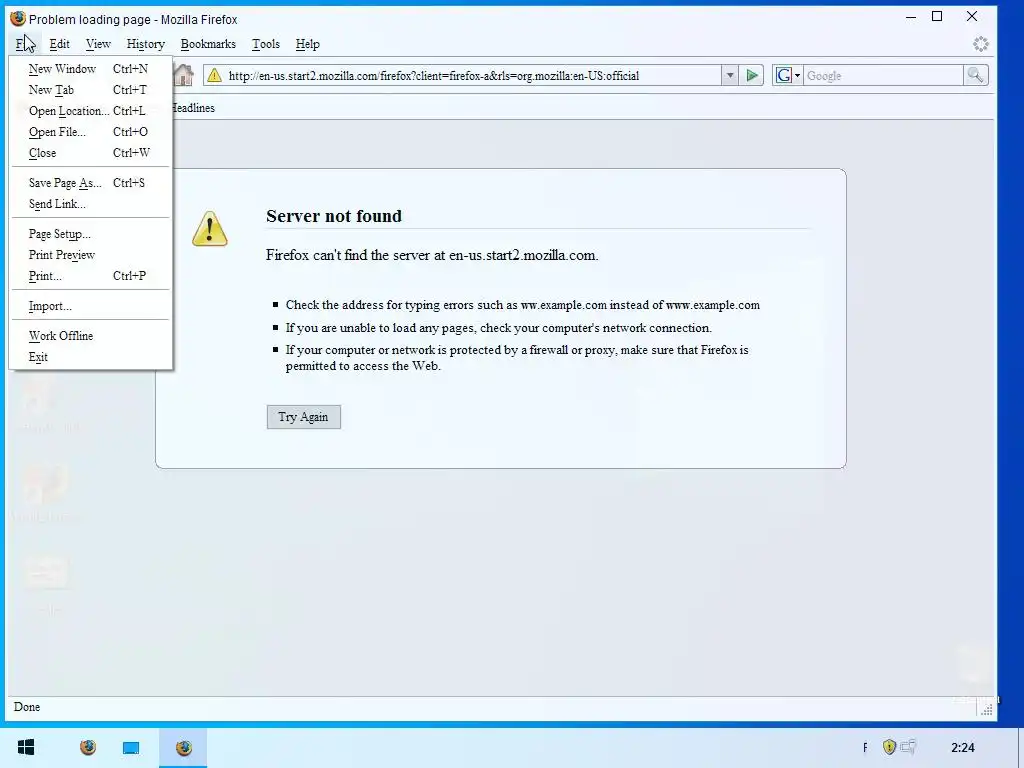Click the search magnifier icon
The height and width of the screenshot is (768, 1024).
[975, 76]
